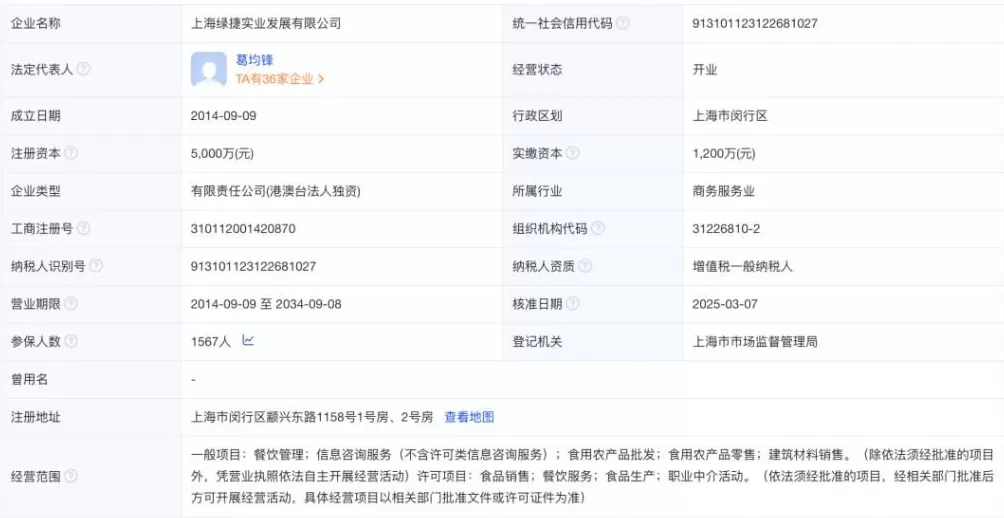
Task: Select the 曾用名 field label
Action: [x=29, y=380]
